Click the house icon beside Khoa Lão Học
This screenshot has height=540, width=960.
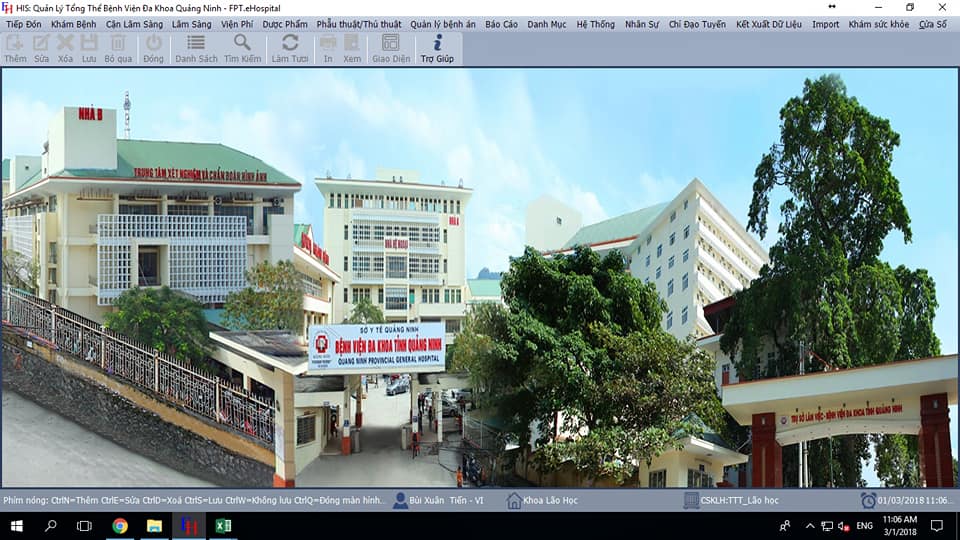pos(514,500)
